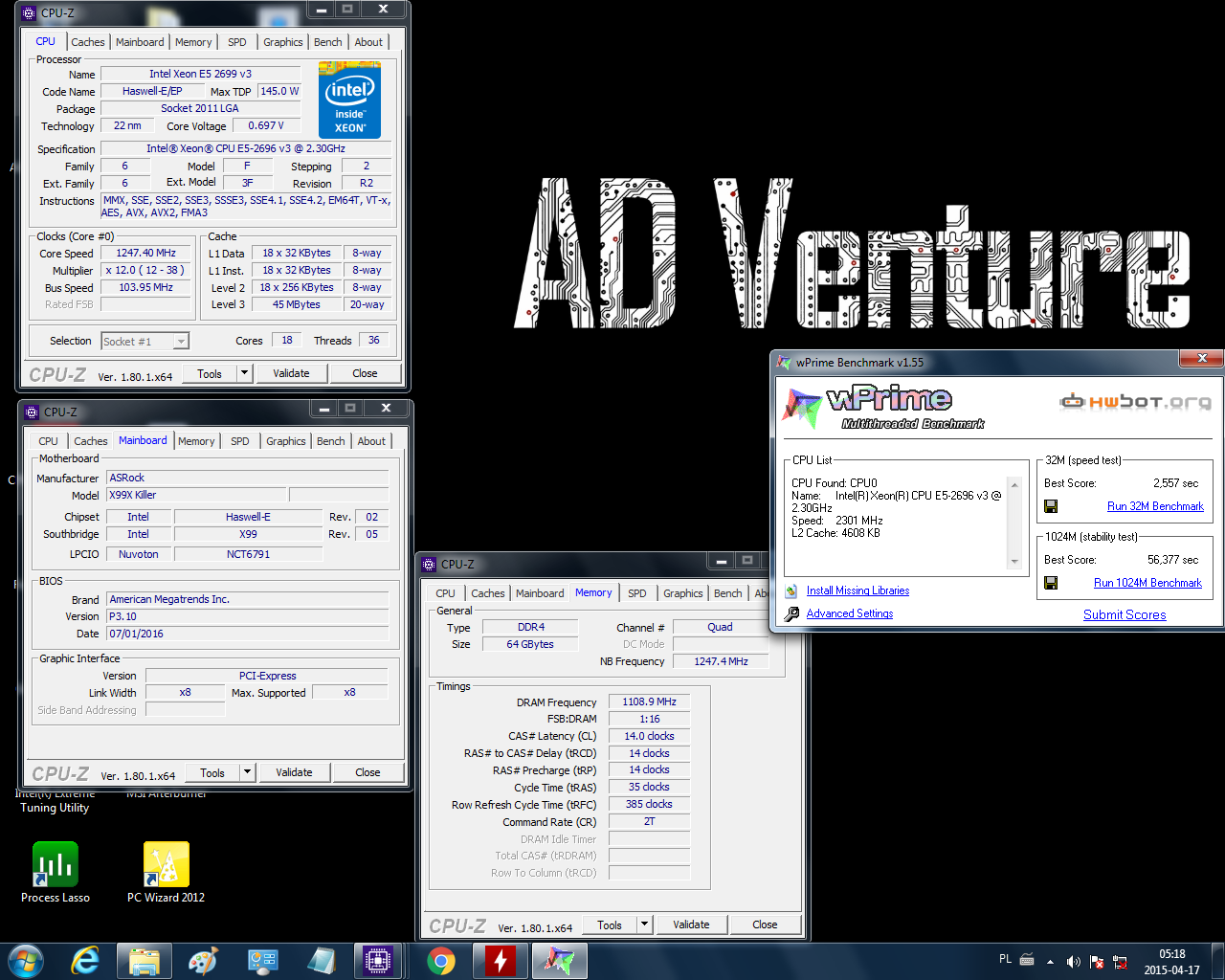Screen dimensions: 1225x980
Task: Open Install Missing Libraries link
Action: (x=857, y=590)
